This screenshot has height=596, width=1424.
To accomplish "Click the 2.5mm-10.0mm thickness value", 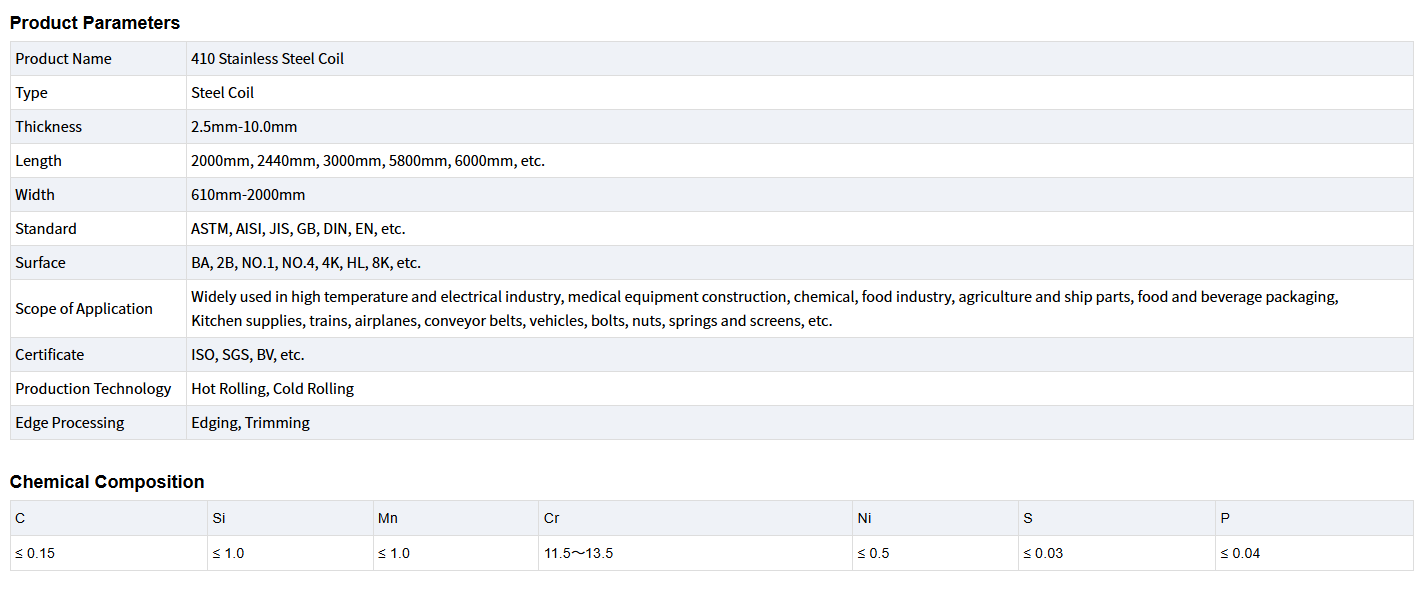I will [x=244, y=127].
